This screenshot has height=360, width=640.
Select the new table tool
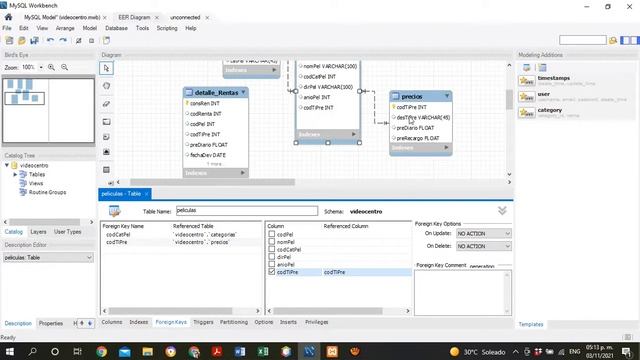click(106, 169)
